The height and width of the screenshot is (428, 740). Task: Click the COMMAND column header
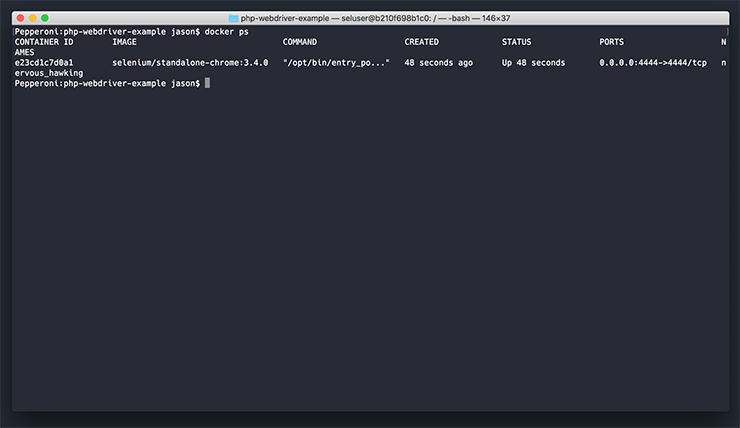coord(300,42)
